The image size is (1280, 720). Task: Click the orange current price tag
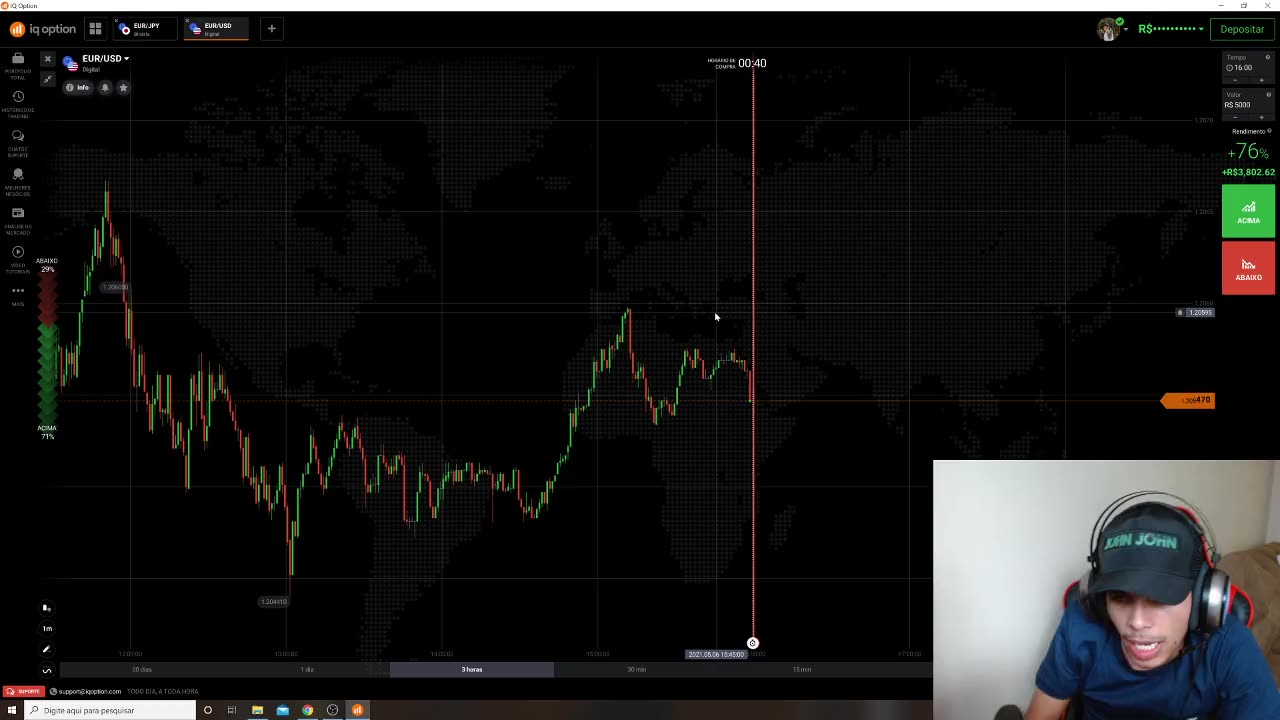coord(1188,401)
